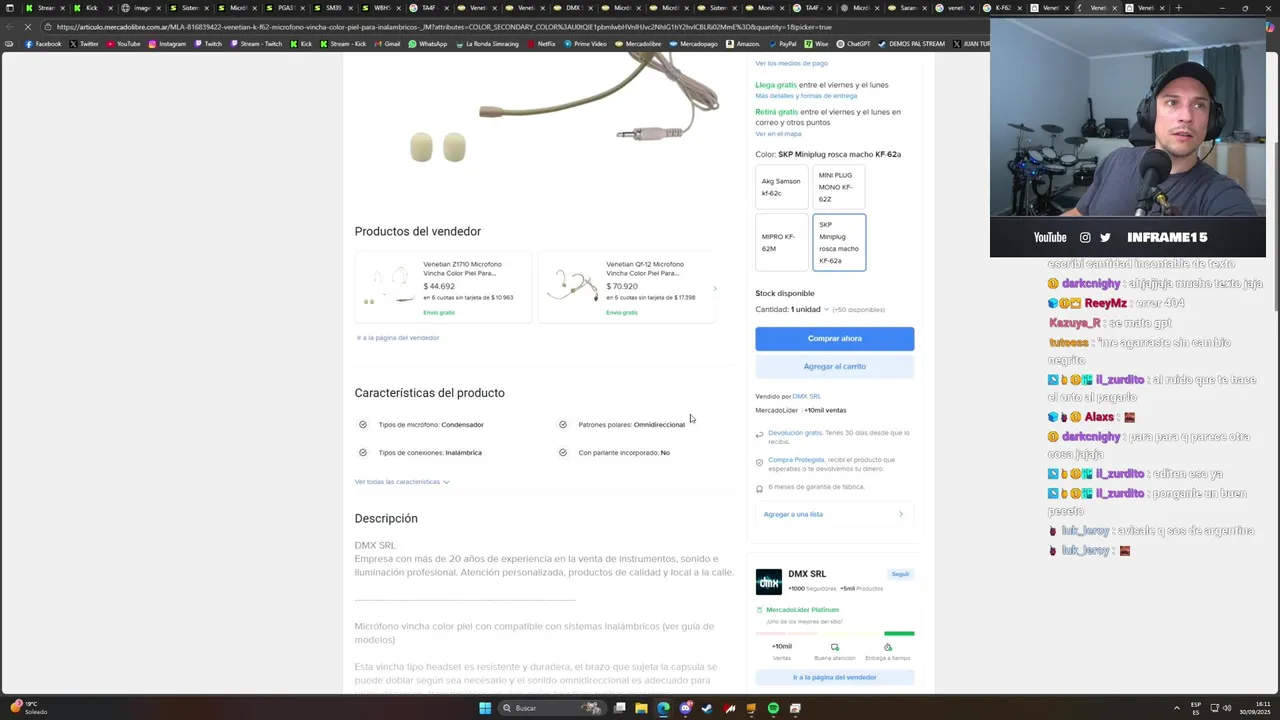Open the Instagram bookmark
The width and height of the screenshot is (1280, 720).
click(x=167, y=44)
